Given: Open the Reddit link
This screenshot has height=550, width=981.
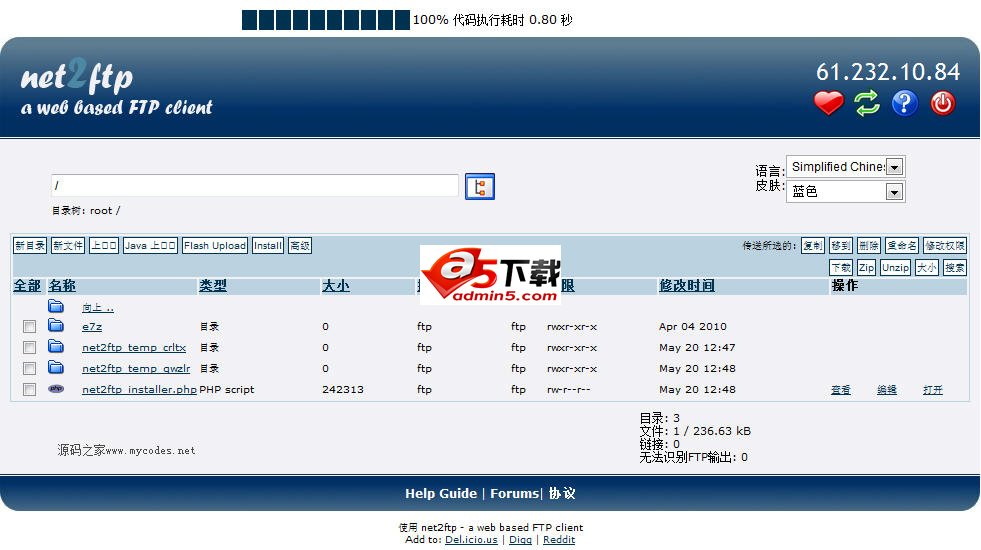Looking at the screenshot, I should (x=559, y=540).
